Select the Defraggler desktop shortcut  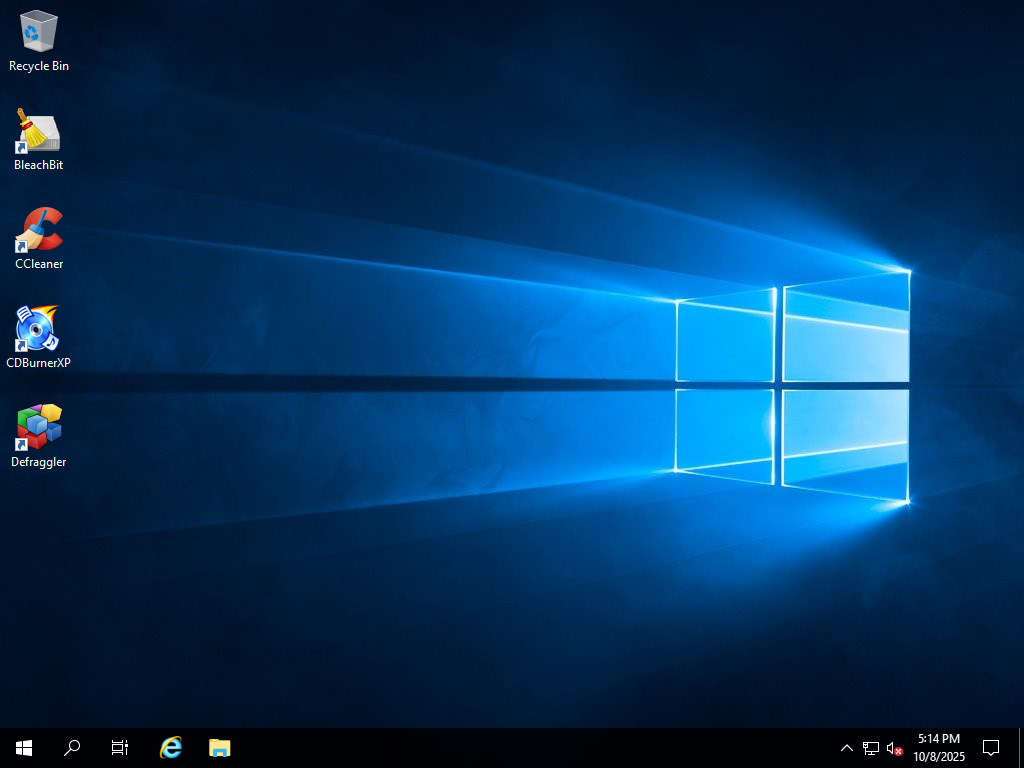(39, 436)
